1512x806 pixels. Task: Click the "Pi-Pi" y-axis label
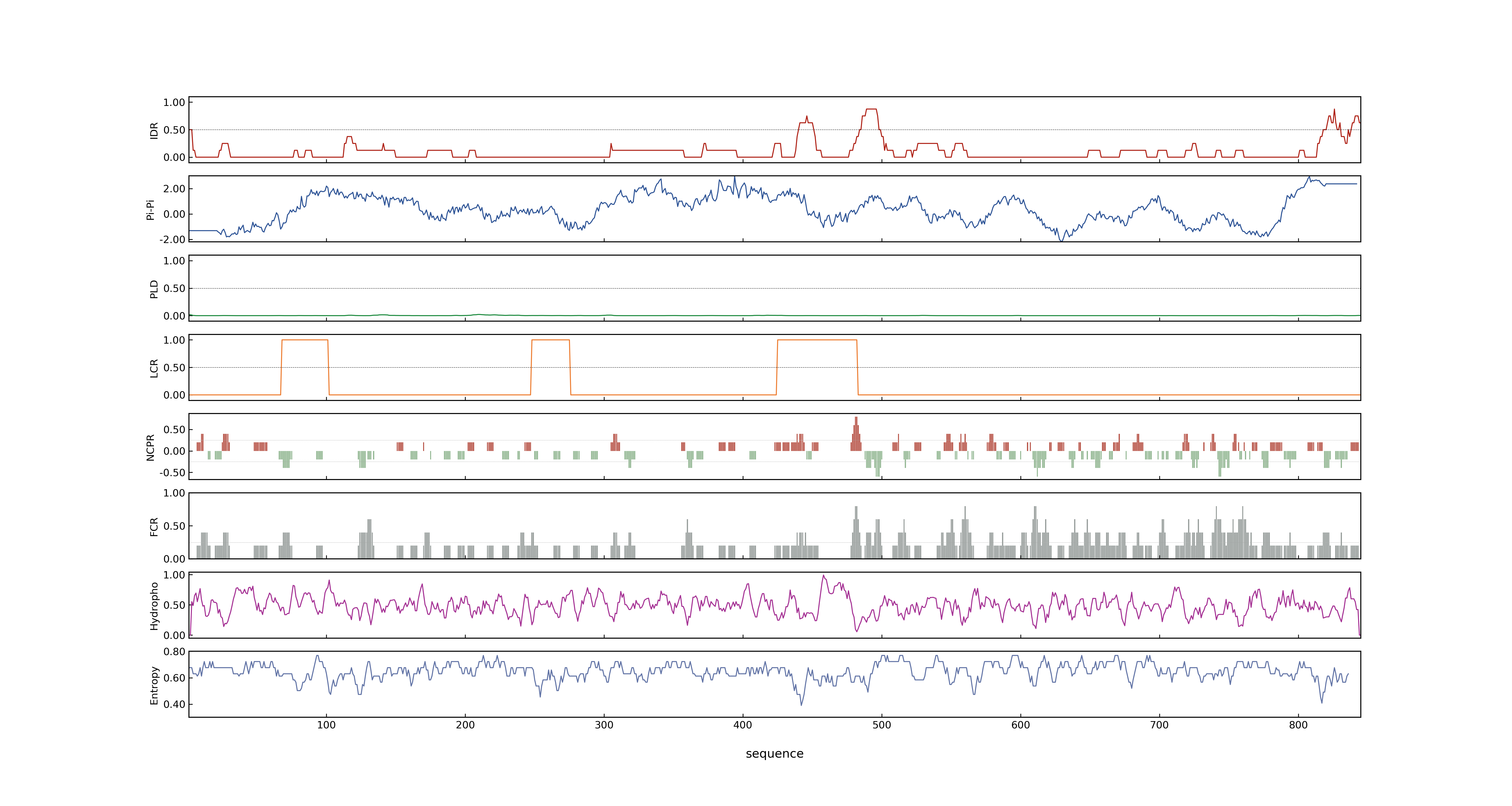(x=150, y=209)
